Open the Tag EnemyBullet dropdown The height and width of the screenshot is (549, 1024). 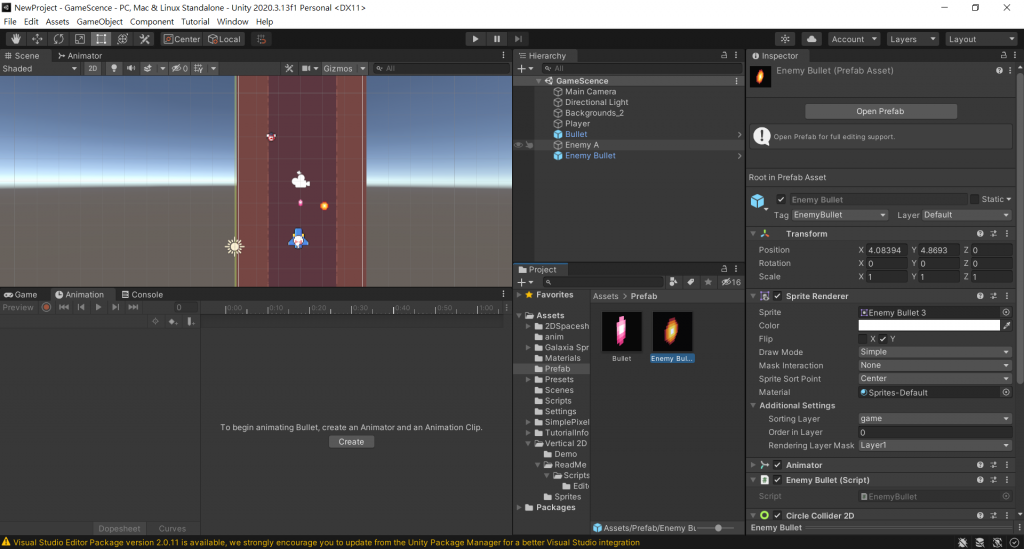(840, 215)
